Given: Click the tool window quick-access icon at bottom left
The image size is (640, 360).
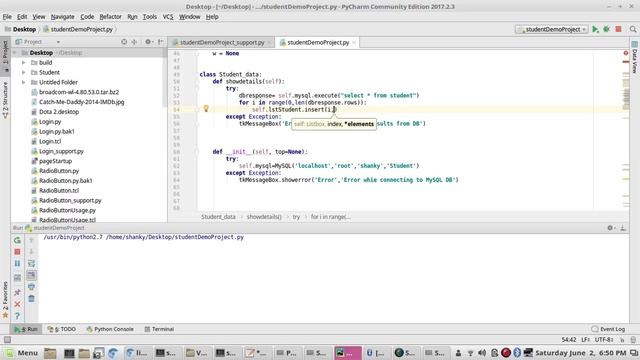Looking at the screenshot, I should point(7,340).
